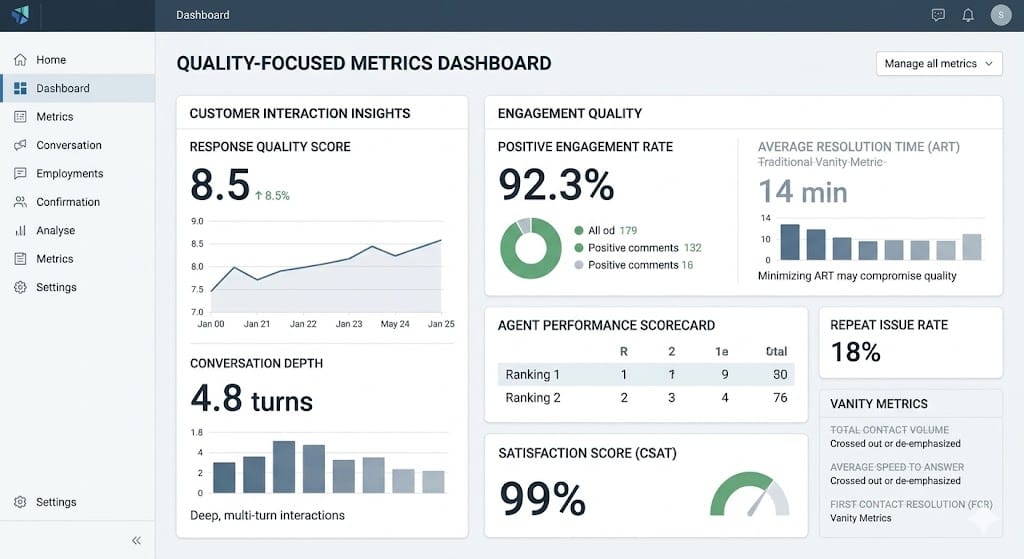Screen dimensions: 1024x559
Task: Select the Ranking 1 row in scorecard
Action: pos(646,374)
